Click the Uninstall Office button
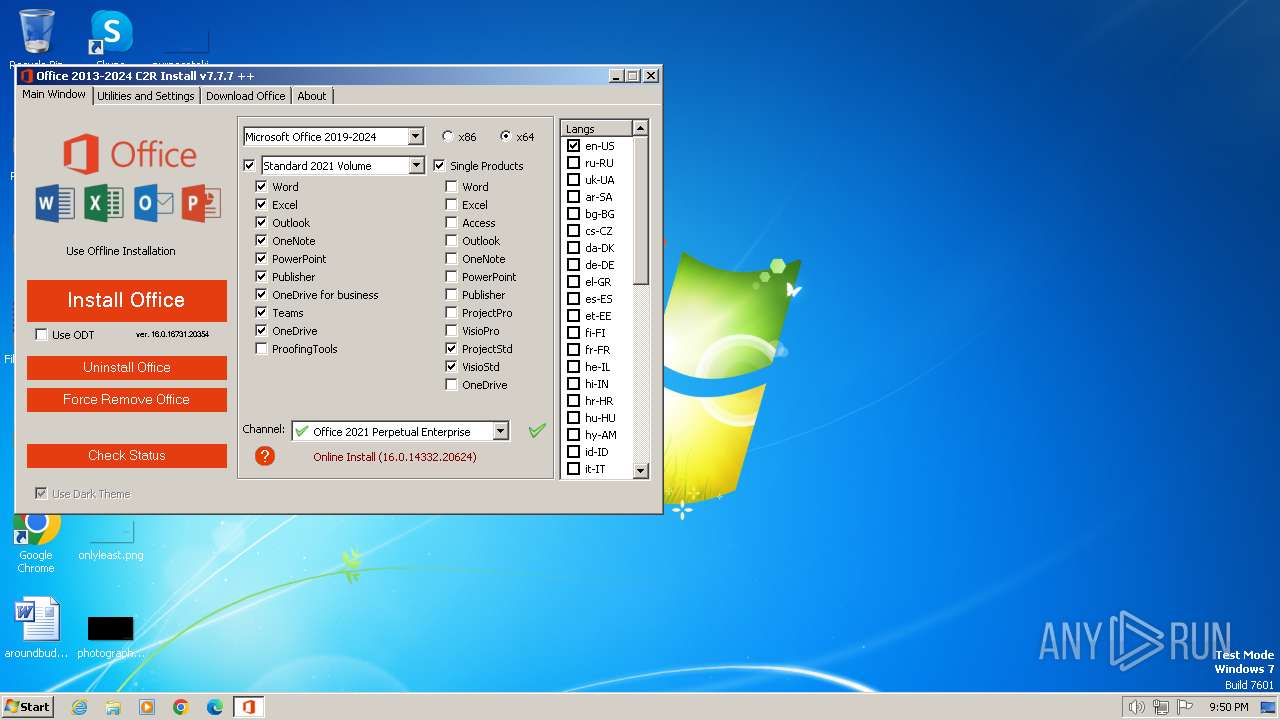 pyautogui.click(x=127, y=367)
